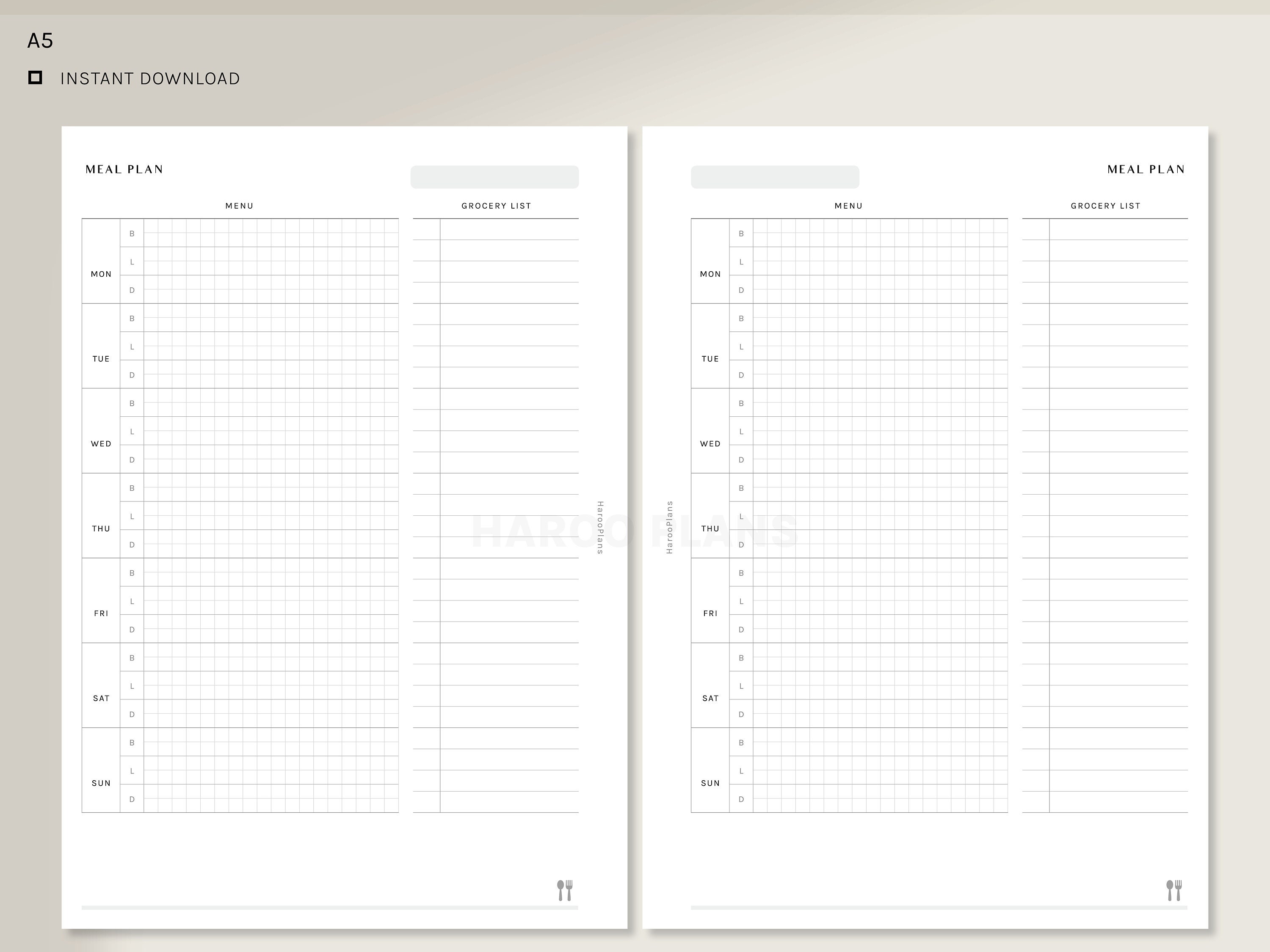The width and height of the screenshot is (1270, 952).
Task: Select SAT label on right page
Action: point(710,699)
